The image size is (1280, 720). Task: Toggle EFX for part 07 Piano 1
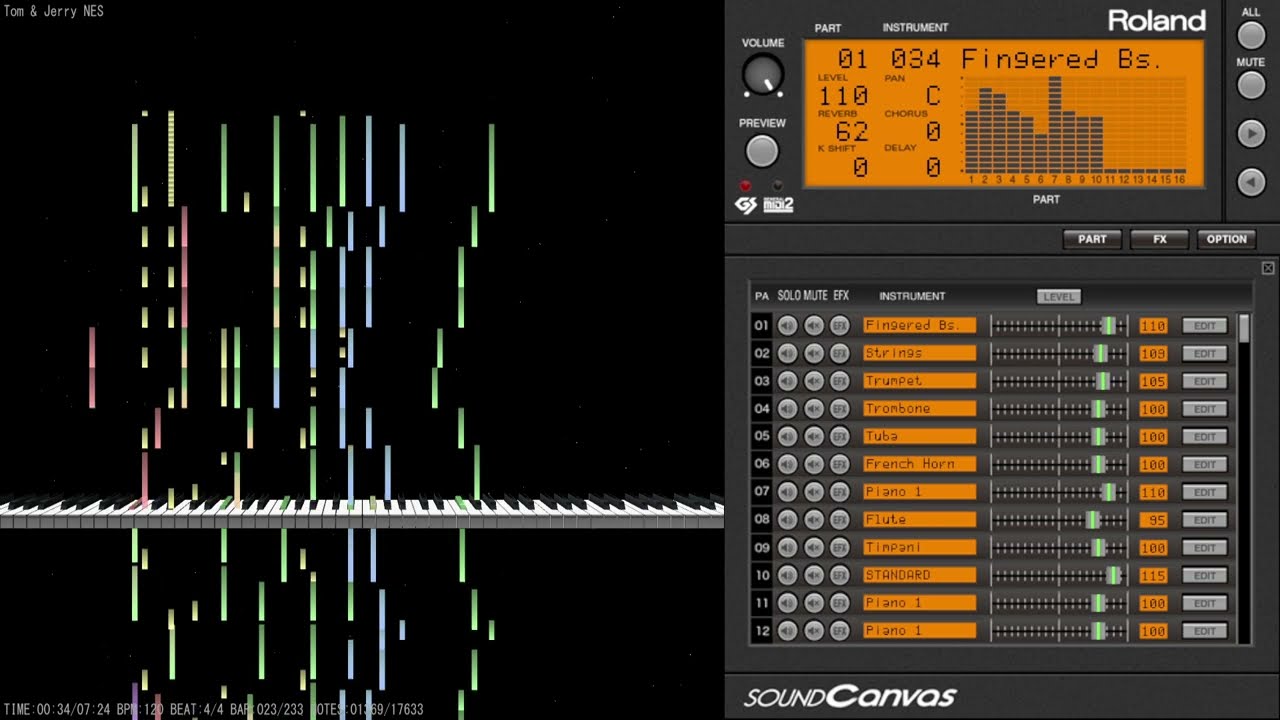pyautogui.click(x=840, y=492)
